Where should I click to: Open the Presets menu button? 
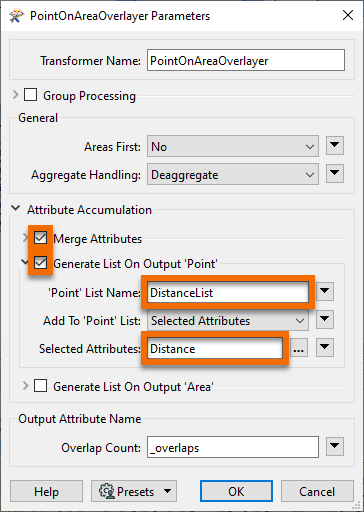tap(134, 491)
